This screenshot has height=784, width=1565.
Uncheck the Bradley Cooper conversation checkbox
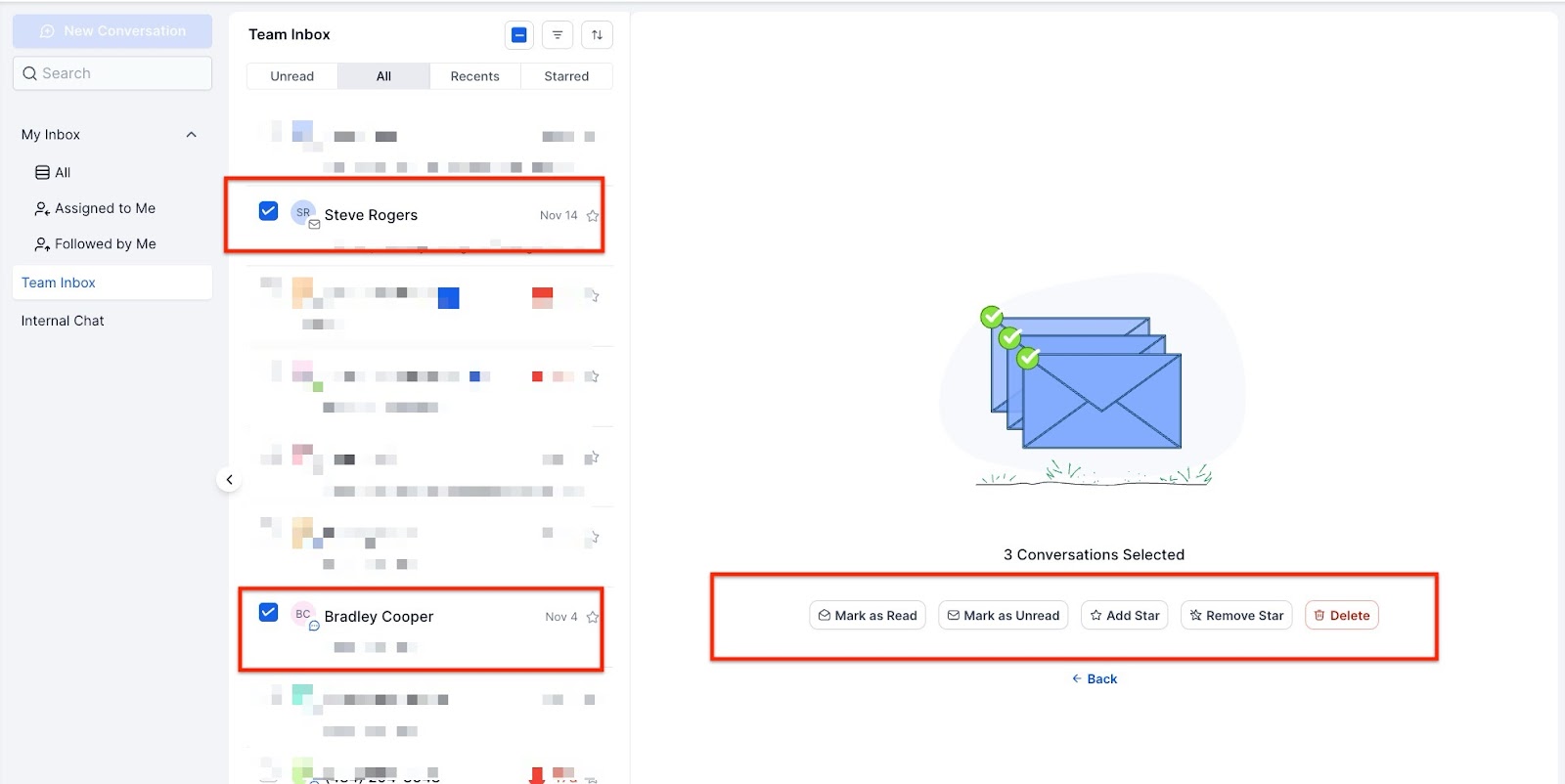(268, 612)
